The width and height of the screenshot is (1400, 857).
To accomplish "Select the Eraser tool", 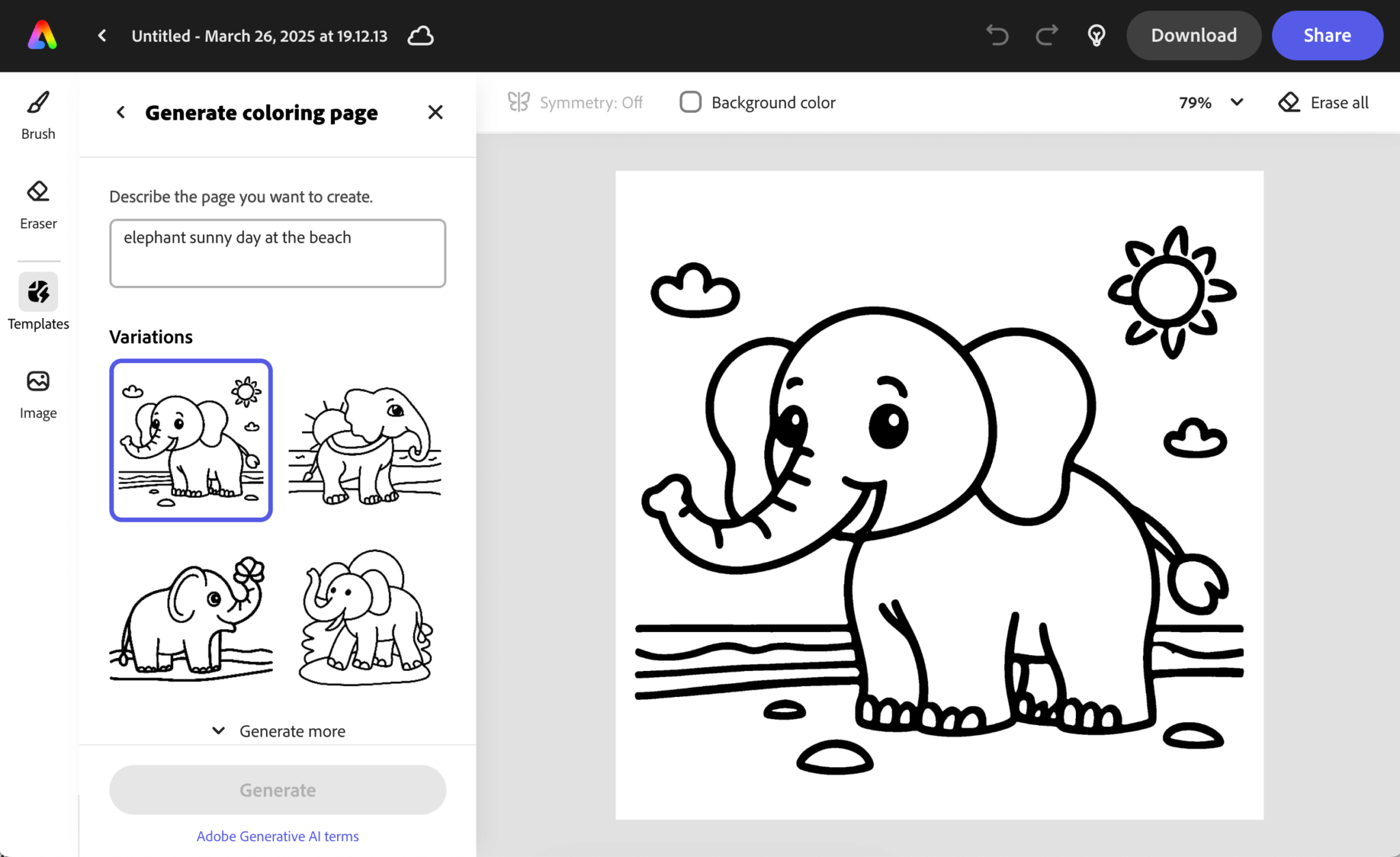I will 38,204.
